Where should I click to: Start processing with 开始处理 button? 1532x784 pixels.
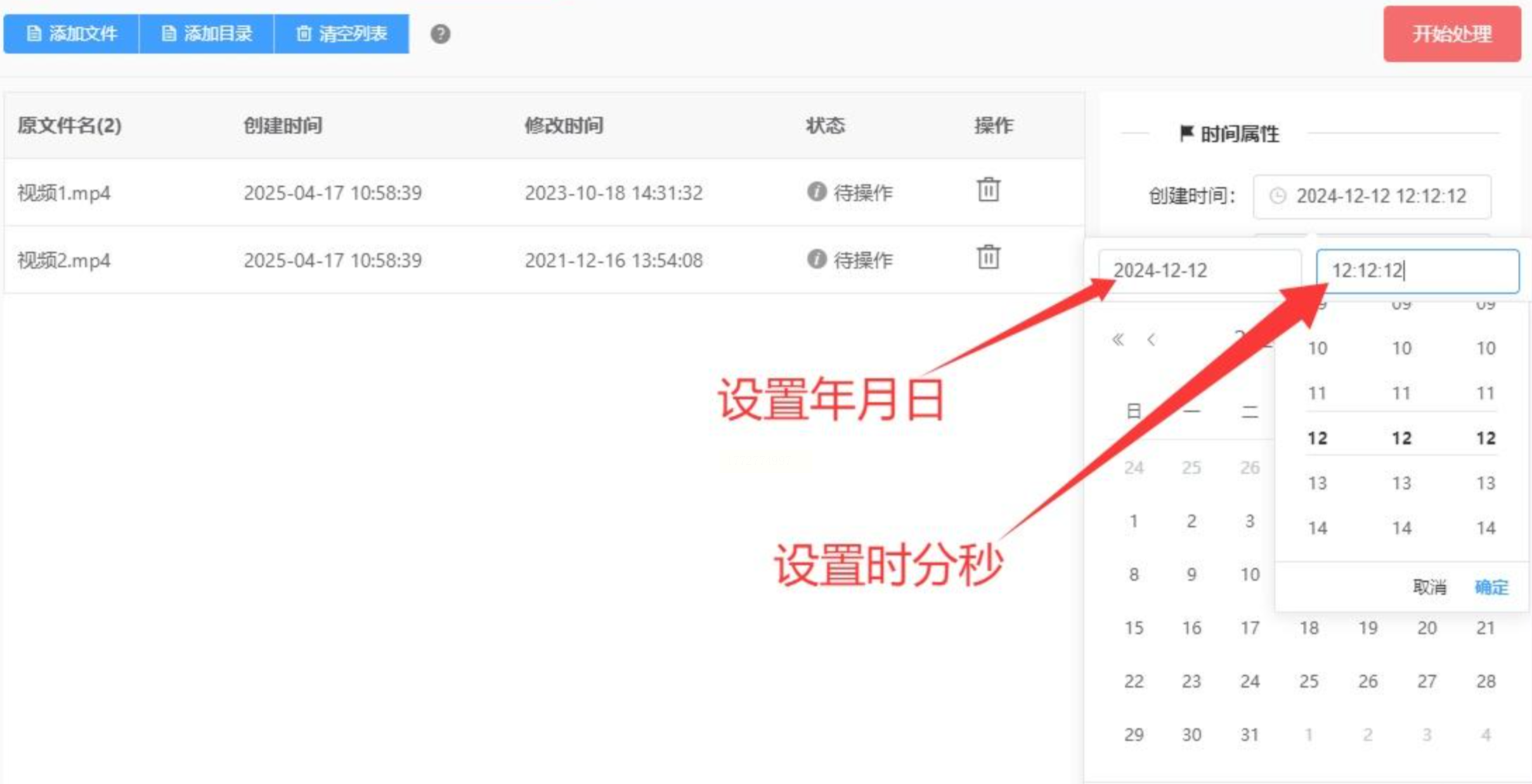click(x=1452, y=34)
